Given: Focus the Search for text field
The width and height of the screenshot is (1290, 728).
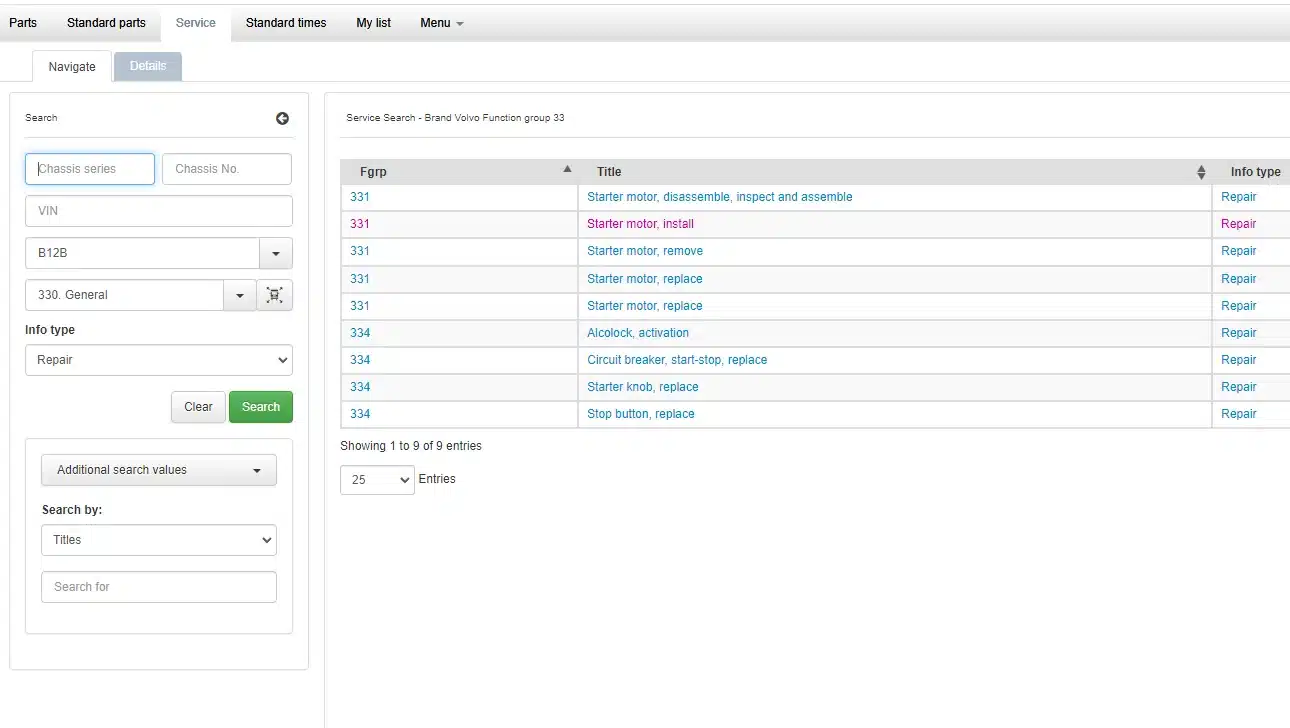Looking at the screenshot, I should click(x=158, y=587).
